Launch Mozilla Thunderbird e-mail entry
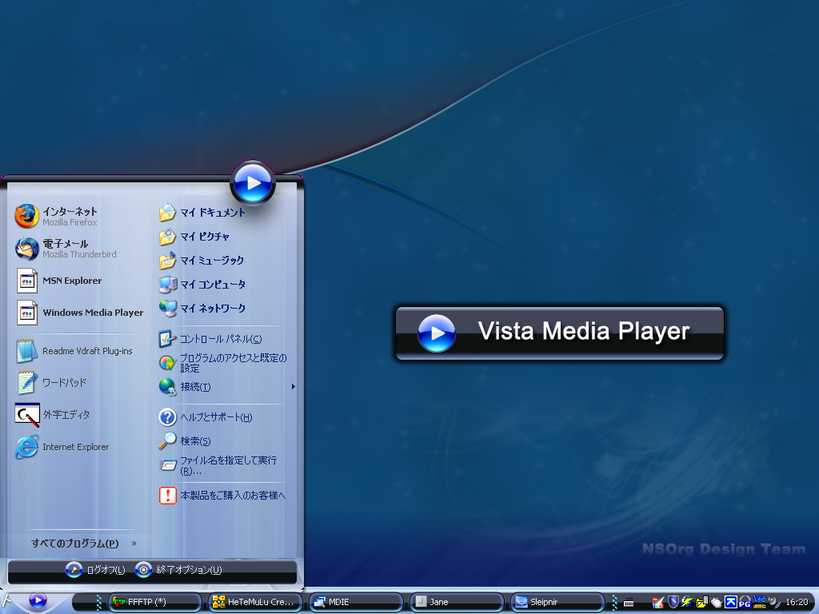This screenshot has height=614, width=819. 66,249
